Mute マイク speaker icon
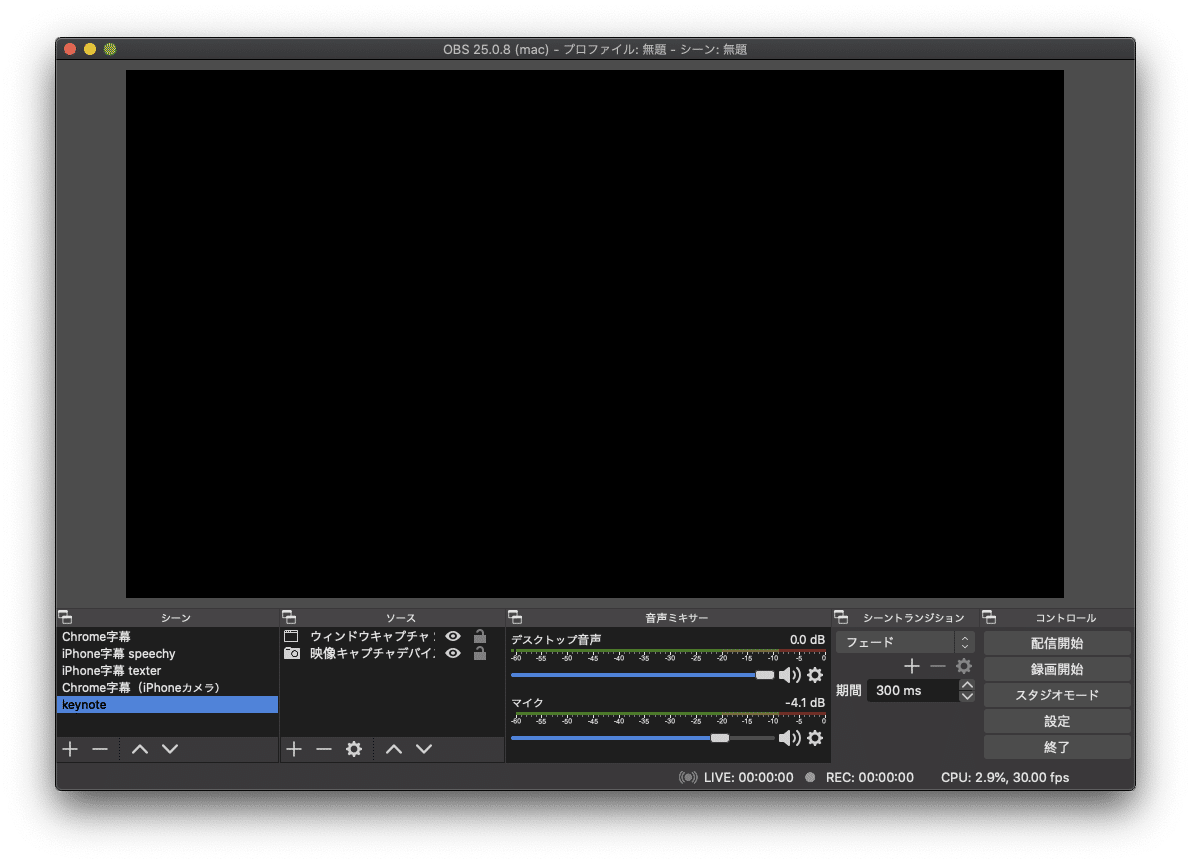 click(790, 738)
